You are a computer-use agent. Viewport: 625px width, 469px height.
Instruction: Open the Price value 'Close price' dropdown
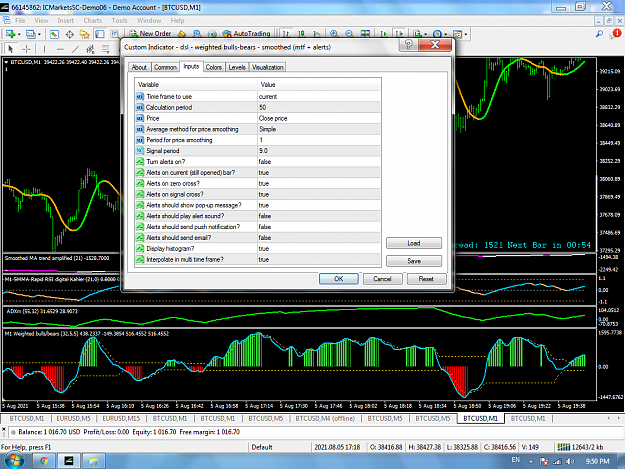[x=319, y=118]
